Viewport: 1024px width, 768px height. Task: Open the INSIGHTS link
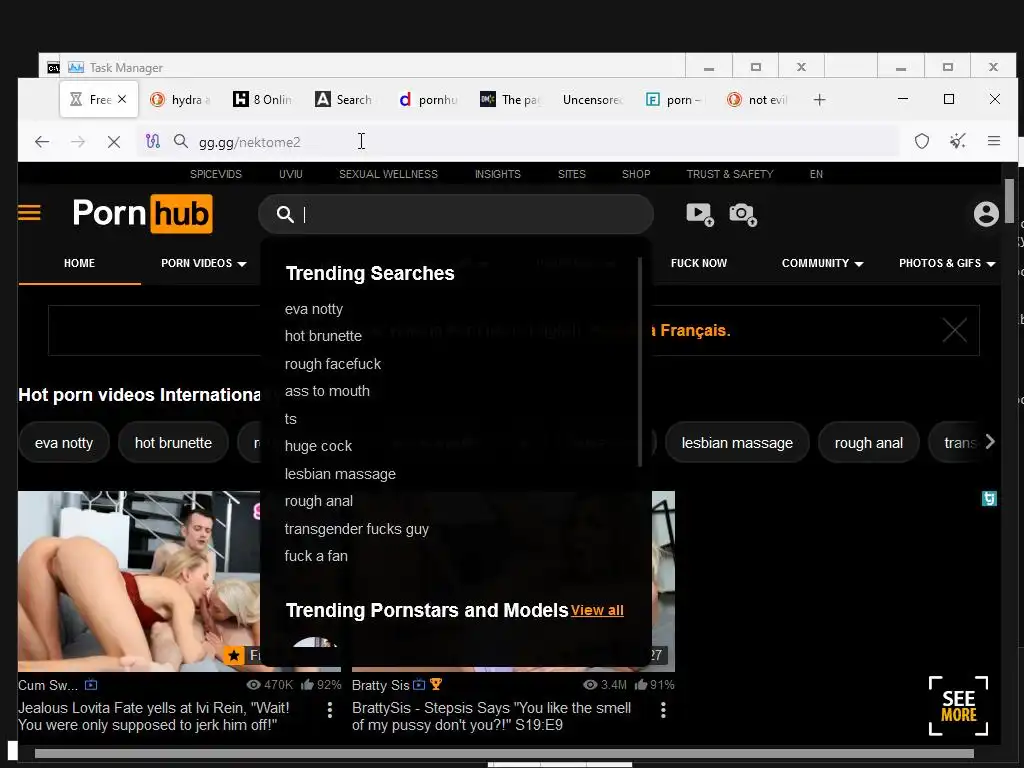(498, 174)
